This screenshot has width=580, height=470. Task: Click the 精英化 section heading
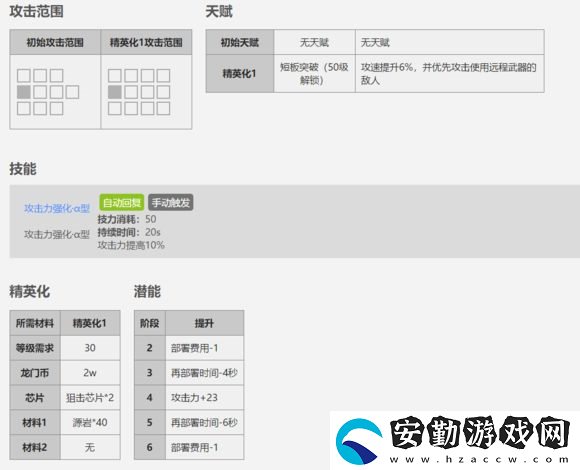(30, 291)
